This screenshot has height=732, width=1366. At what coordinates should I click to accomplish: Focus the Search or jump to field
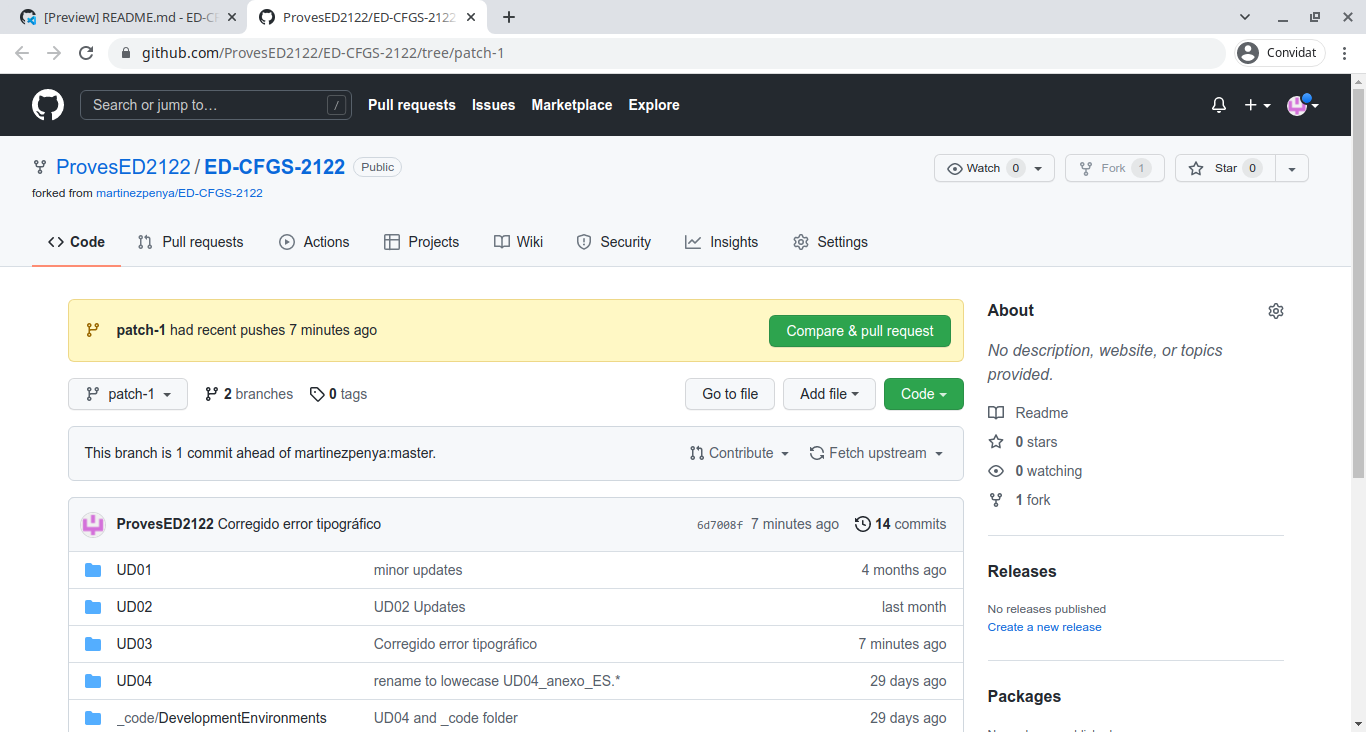click(x=206, y=105)
